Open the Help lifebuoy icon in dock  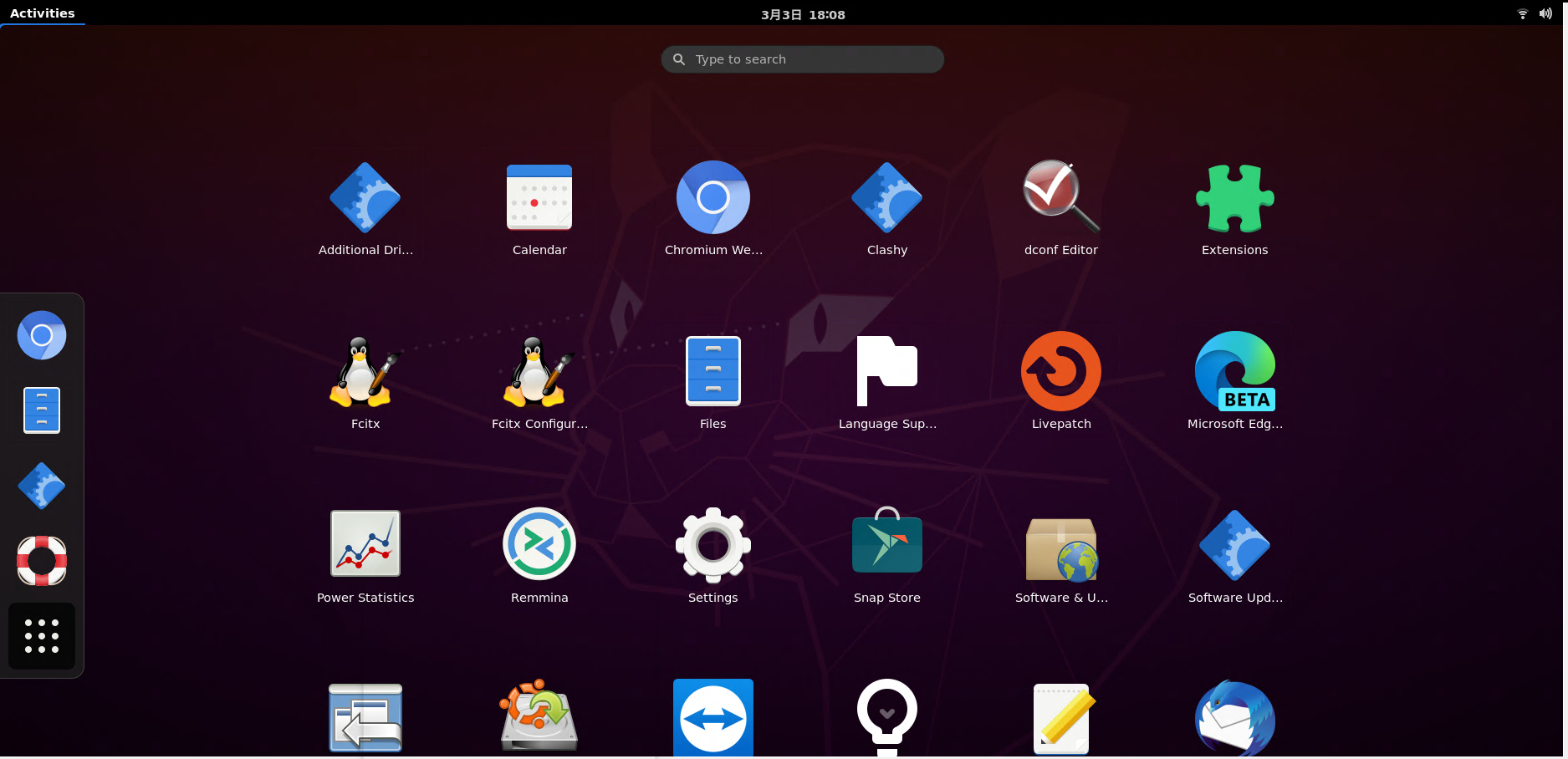tap(42, 561)
